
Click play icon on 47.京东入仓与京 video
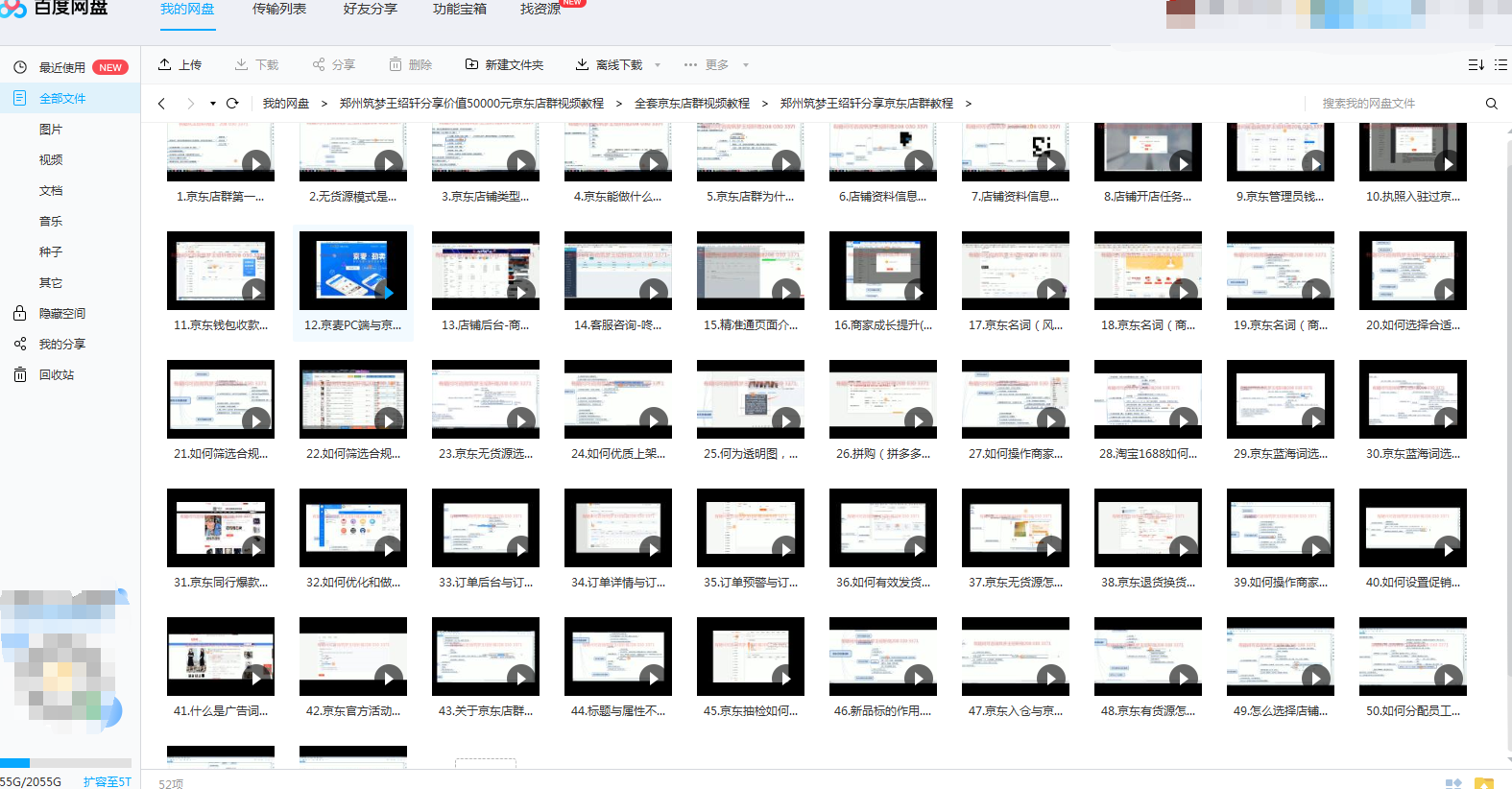[1051, 679]
